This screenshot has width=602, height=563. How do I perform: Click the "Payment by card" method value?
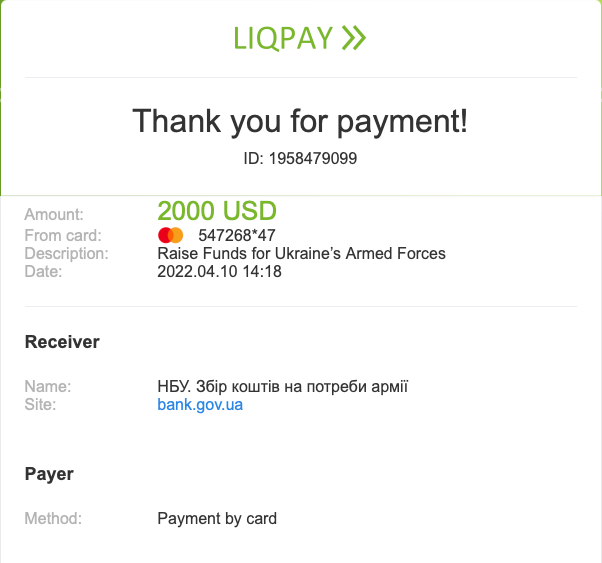click(x=217, y=518)
